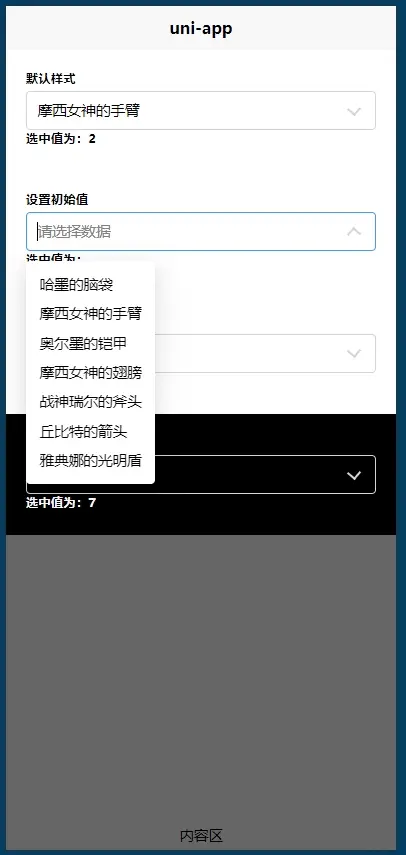Screen dimensions: 406x855
Task: Click the white chevron in the black section select
Action: click(x=354, y=475)
